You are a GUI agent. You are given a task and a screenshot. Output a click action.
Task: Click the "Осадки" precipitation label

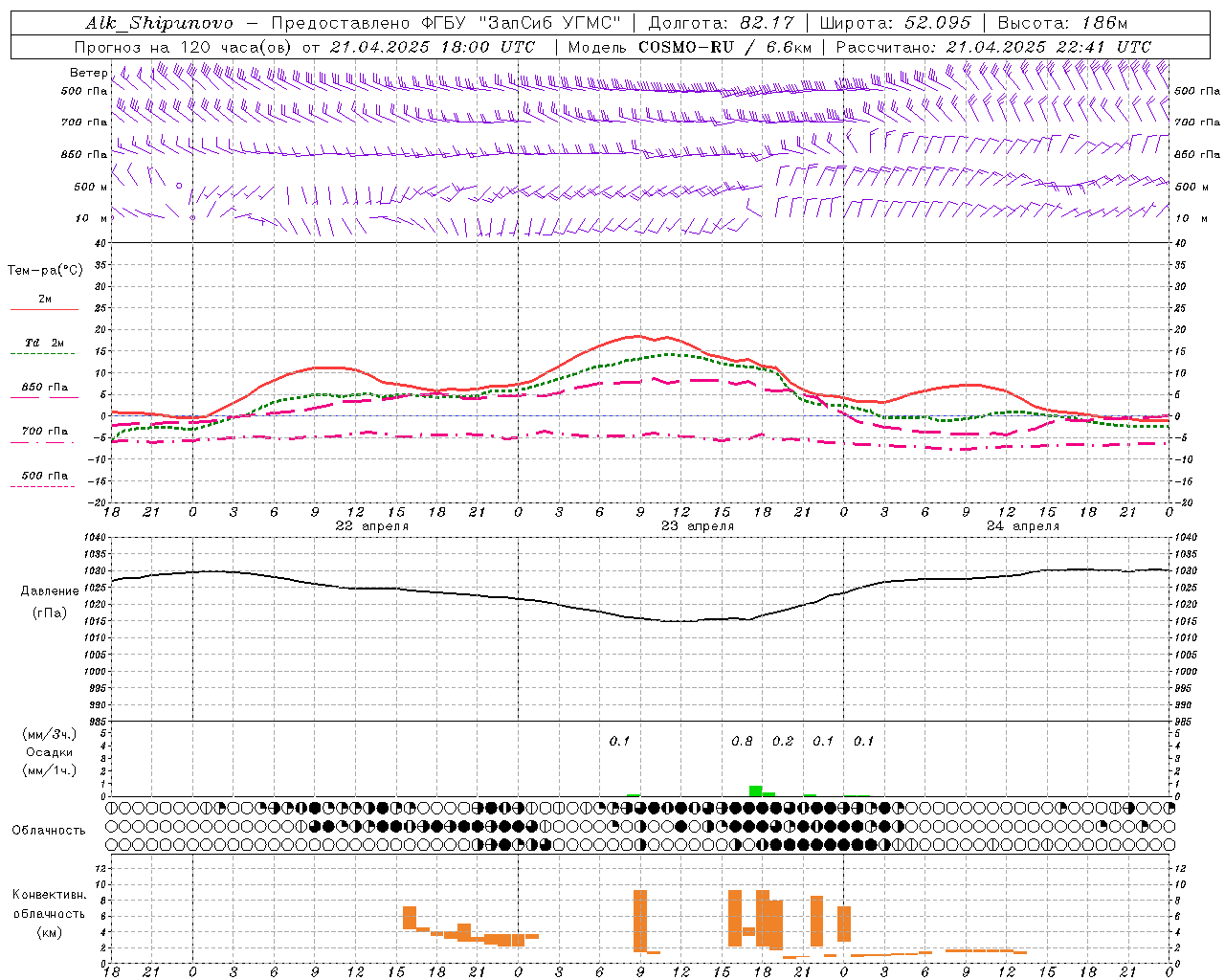coord(49,753)
